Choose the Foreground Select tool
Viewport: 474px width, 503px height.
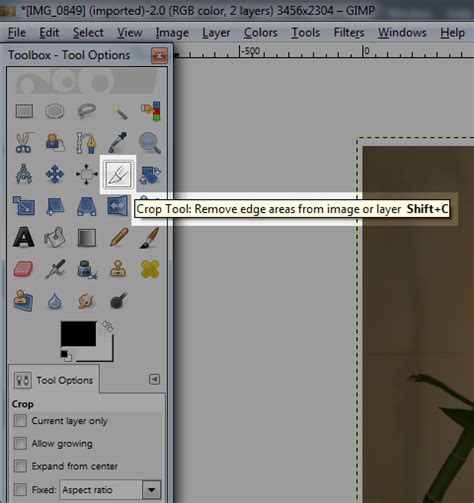[55, 143]
